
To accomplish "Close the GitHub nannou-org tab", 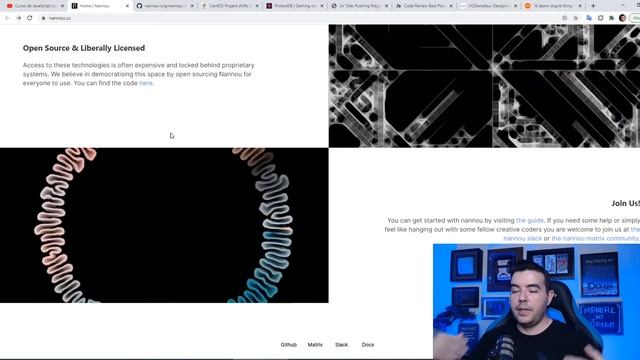I will click(192, 6).
